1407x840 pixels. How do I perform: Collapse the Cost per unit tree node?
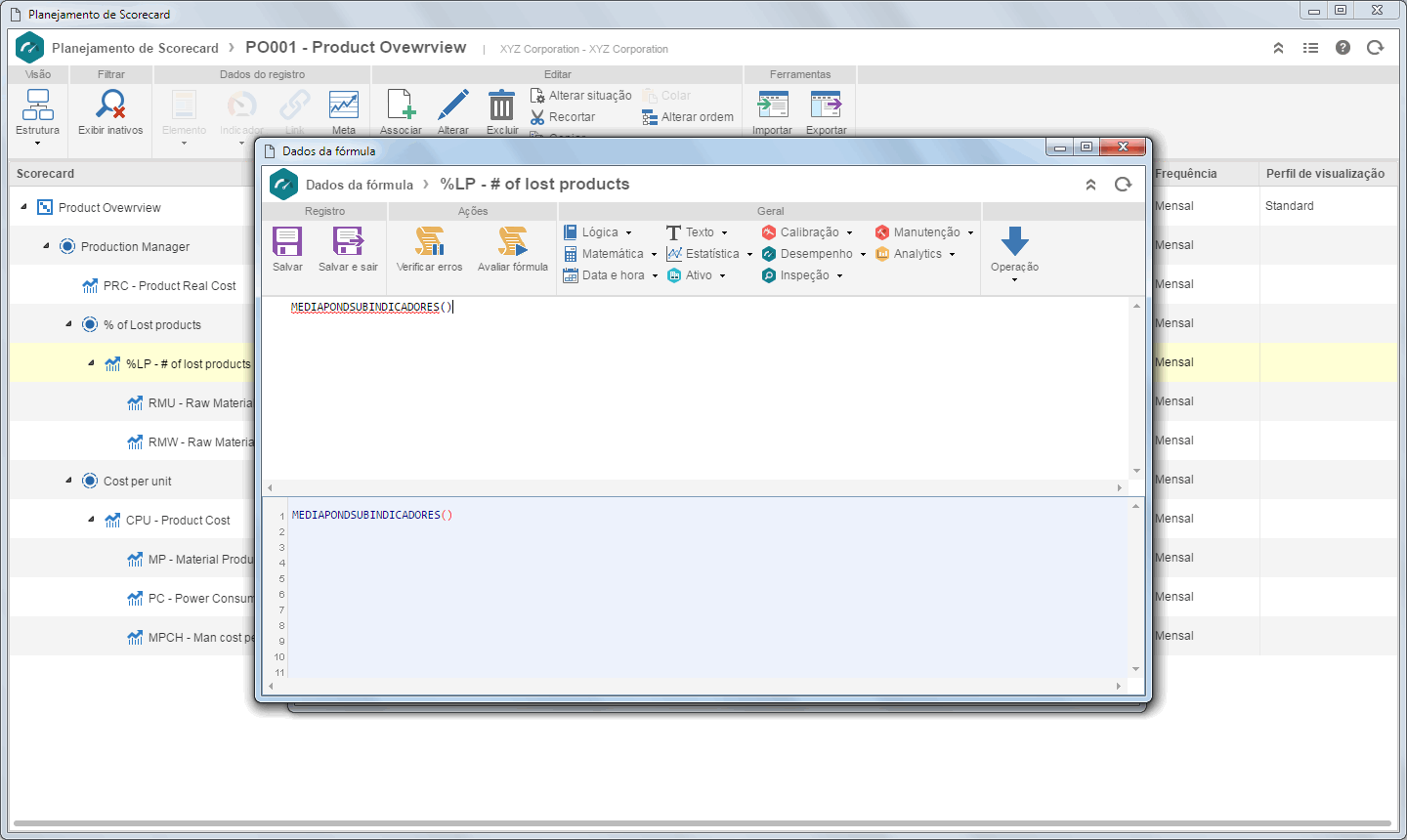68,481
